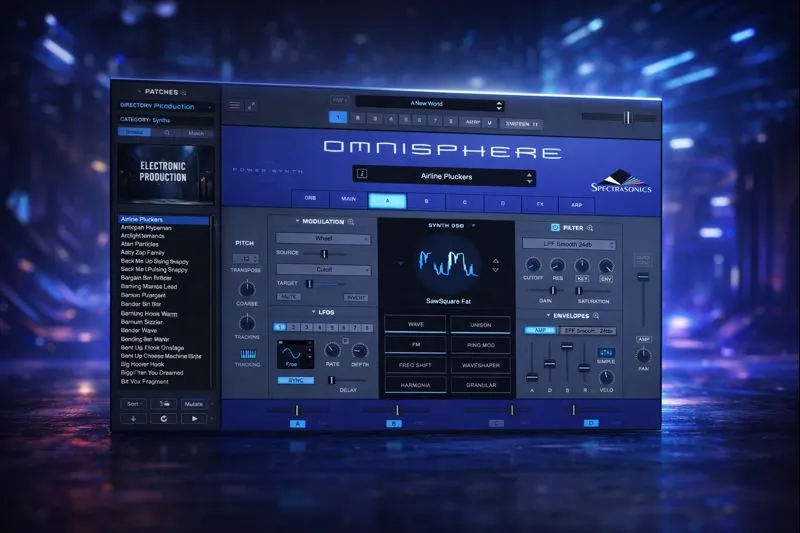Click the RING MOD button
Viewport: 800px width, 533px height.
tap(481, 345)
